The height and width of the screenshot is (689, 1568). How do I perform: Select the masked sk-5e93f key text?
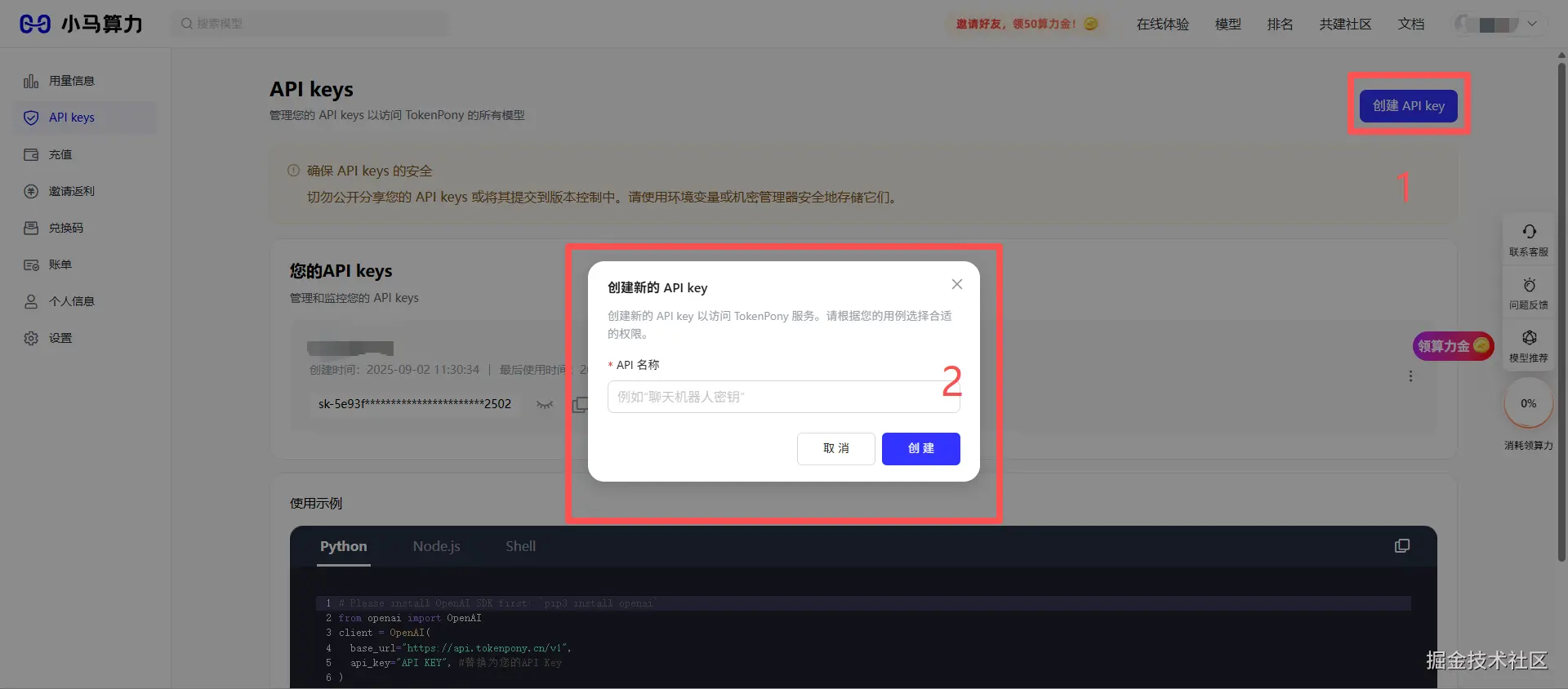click(415, 404)
